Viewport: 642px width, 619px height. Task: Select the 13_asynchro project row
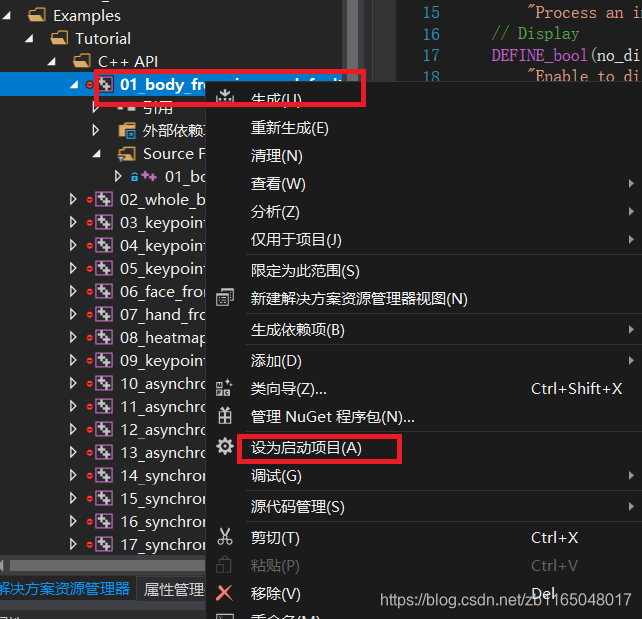coord(102,452)
